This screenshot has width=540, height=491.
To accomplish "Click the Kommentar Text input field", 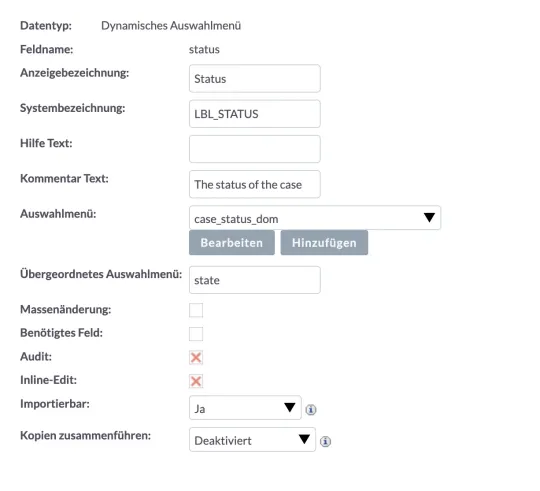I will click(255, 184).
